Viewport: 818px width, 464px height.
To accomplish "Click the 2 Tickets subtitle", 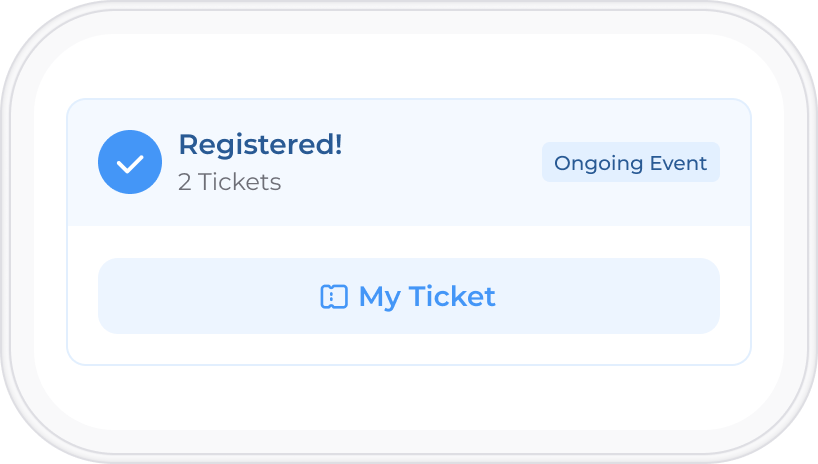I will tap(230, 182).
